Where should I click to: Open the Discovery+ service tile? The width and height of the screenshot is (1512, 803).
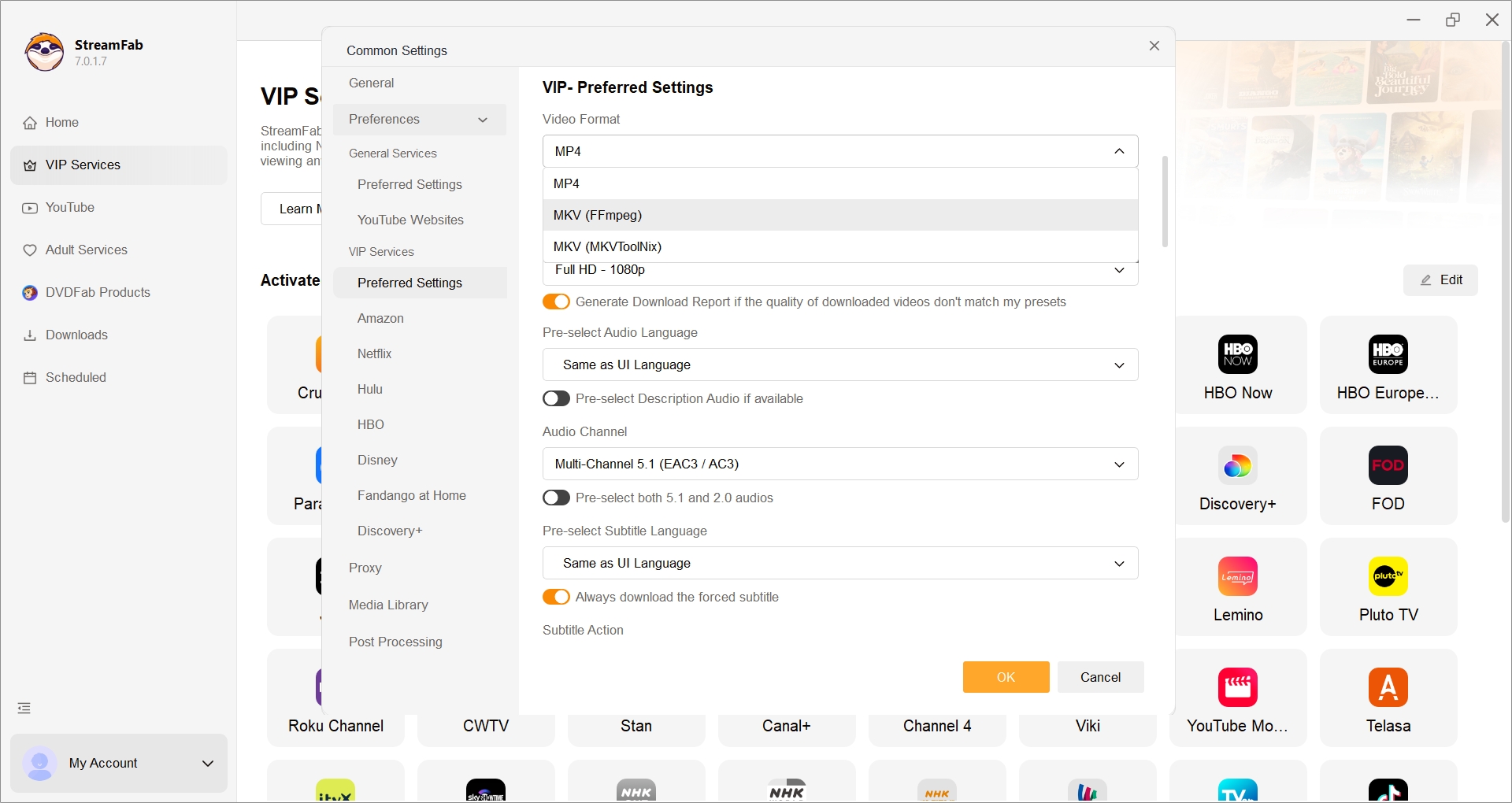[x=1237, y=476]
